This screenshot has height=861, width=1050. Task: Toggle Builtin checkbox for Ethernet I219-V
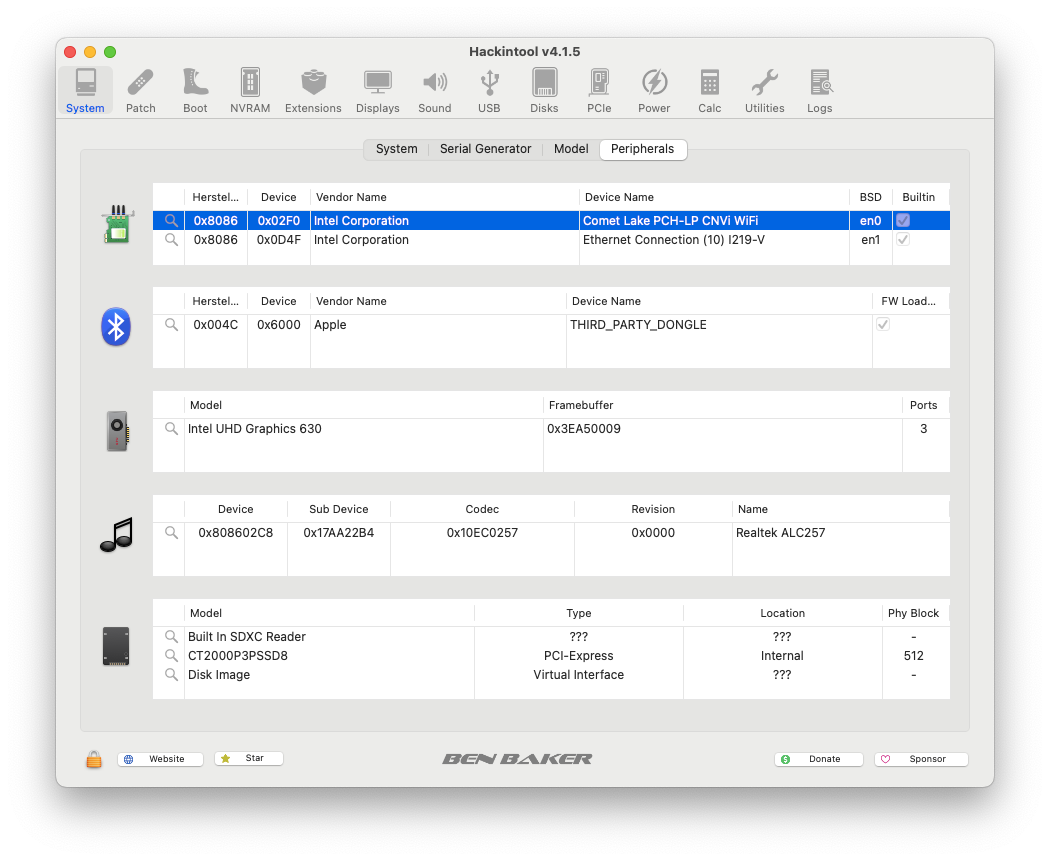pyautogui.click(x=903, y=240)
